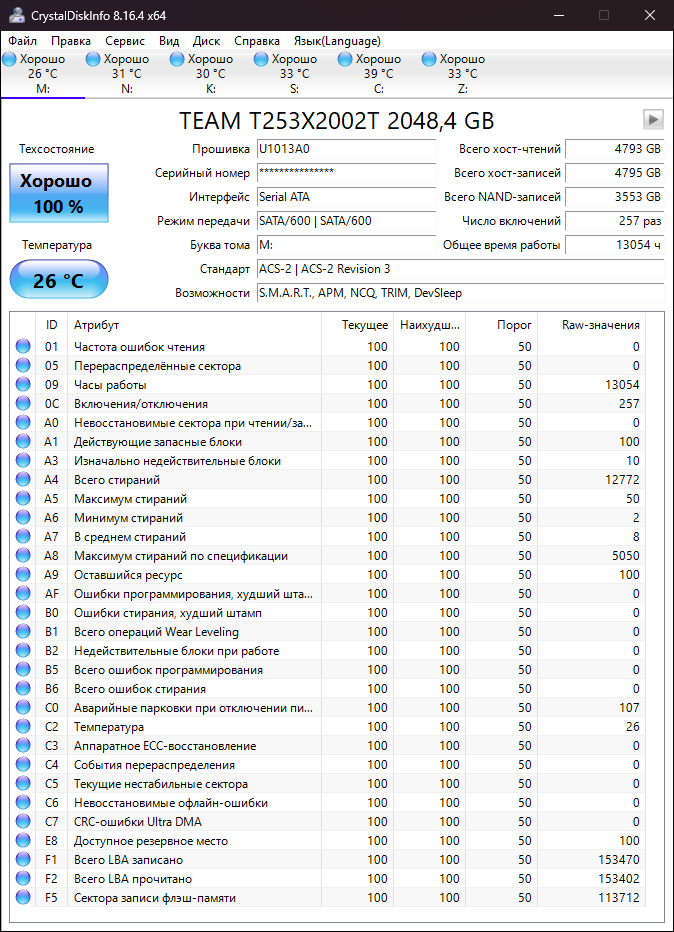Click the 13054 ч power-on hours value

[615, 245]
